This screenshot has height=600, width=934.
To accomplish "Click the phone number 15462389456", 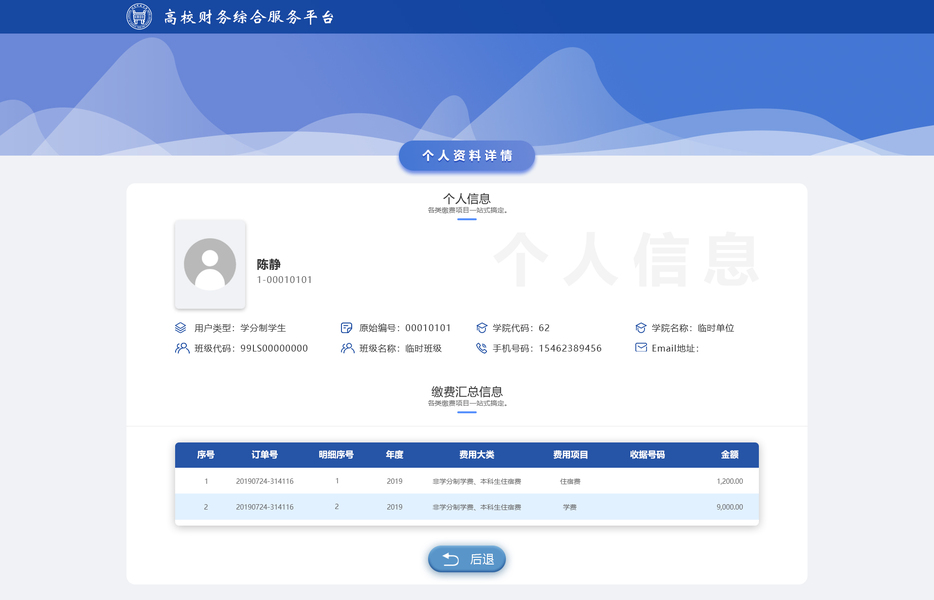I will click(x=570, y=348).
